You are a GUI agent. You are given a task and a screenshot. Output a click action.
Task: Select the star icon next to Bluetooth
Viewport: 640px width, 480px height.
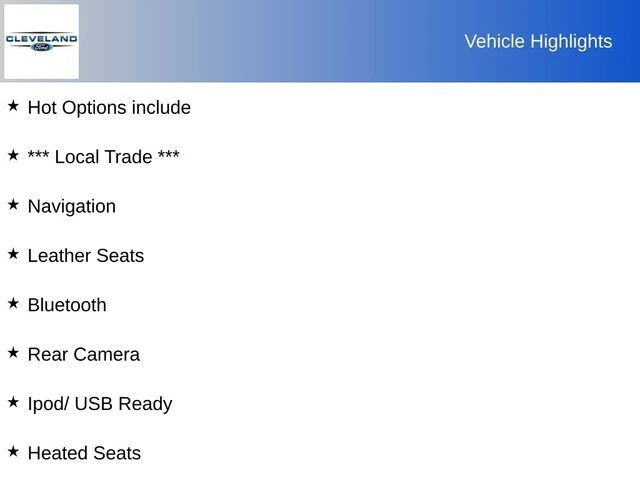pyautogui.click(x=13, y=303)
